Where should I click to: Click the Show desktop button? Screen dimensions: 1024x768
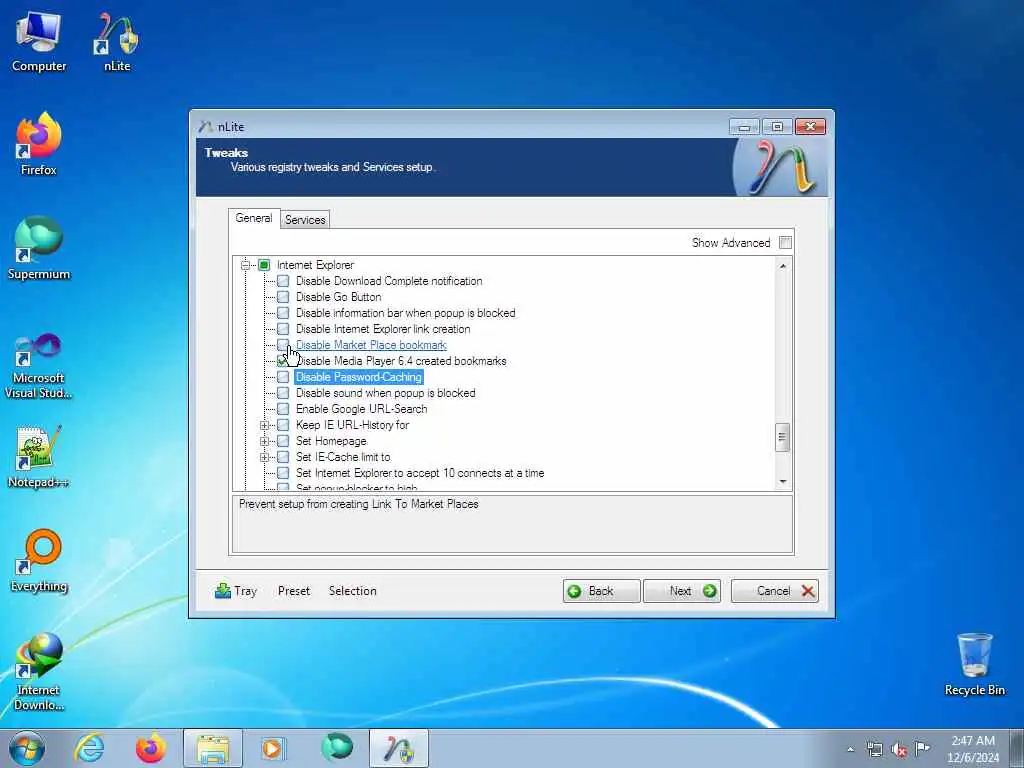coord(1017,748)
